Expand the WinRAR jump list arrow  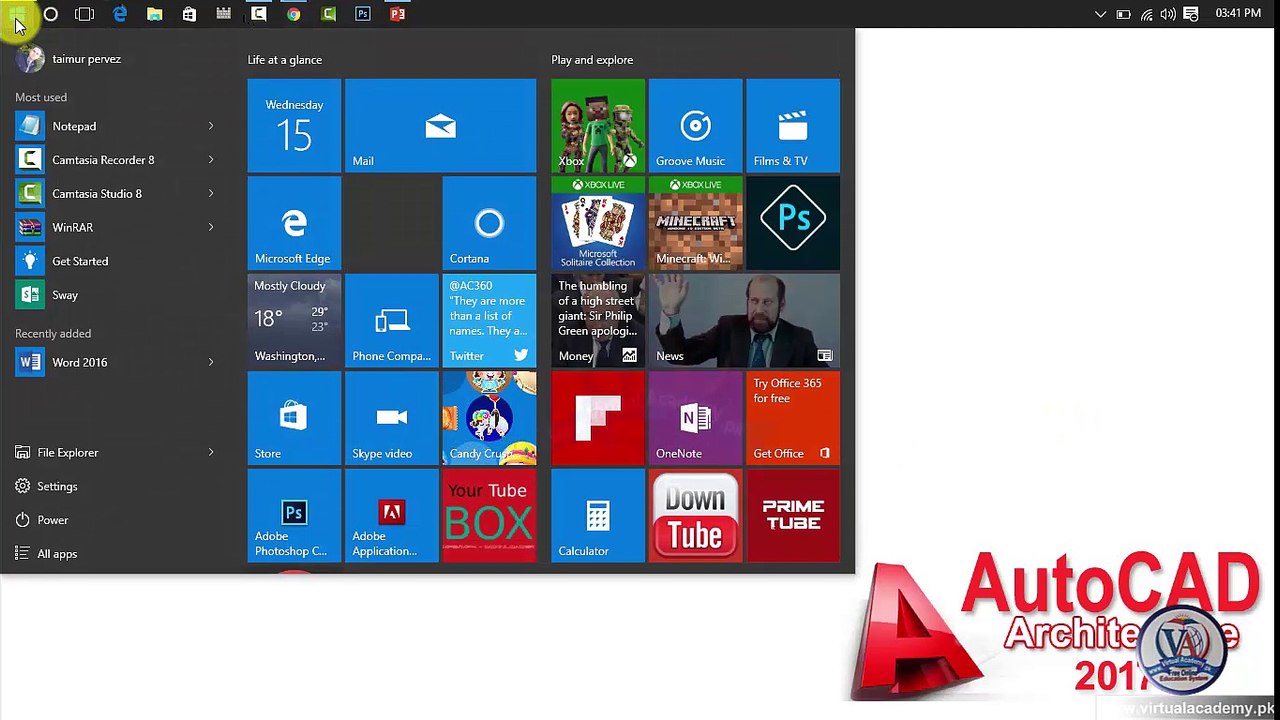tap(211, 228)
